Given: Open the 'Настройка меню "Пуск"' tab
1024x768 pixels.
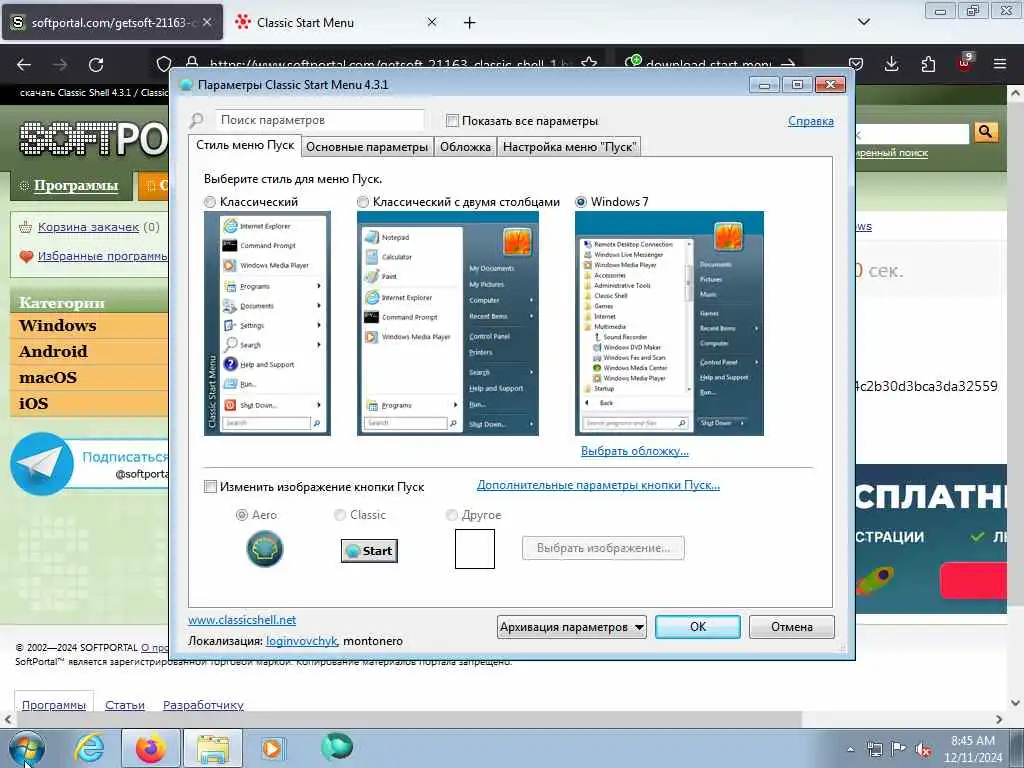Looking at the screenshot, I should 569,147.
